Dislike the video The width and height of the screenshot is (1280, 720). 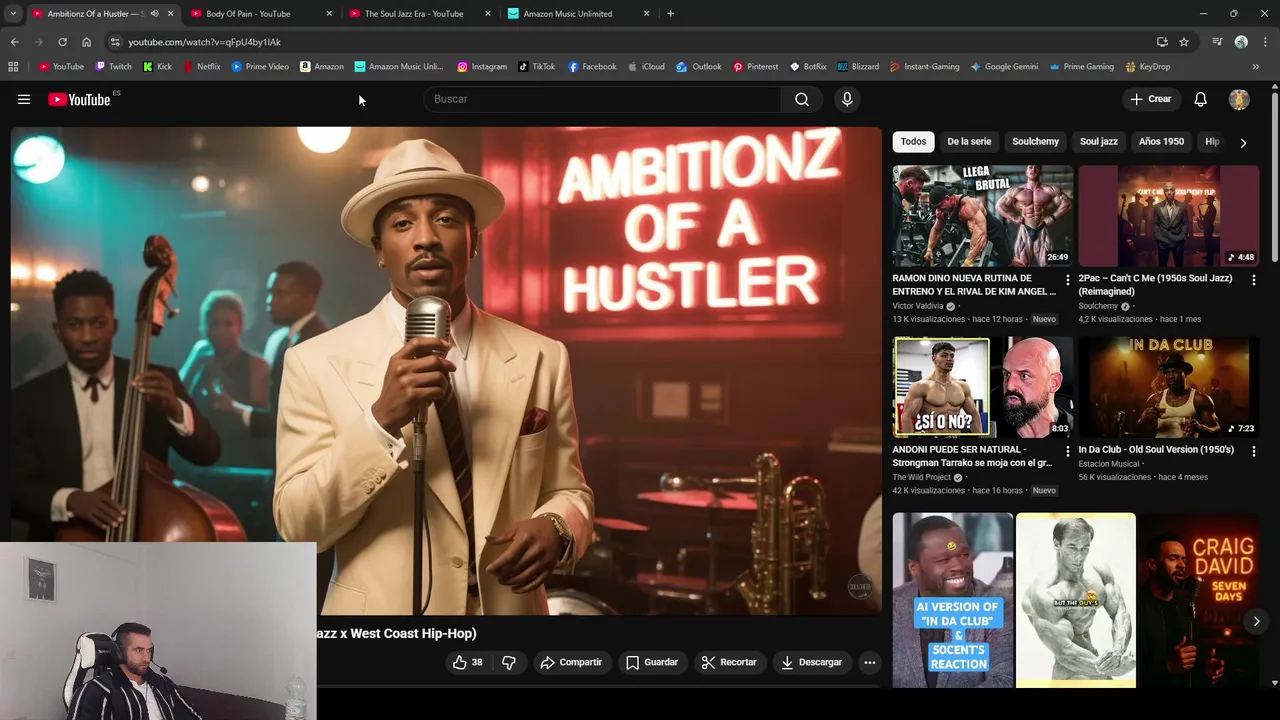point(509,662)
